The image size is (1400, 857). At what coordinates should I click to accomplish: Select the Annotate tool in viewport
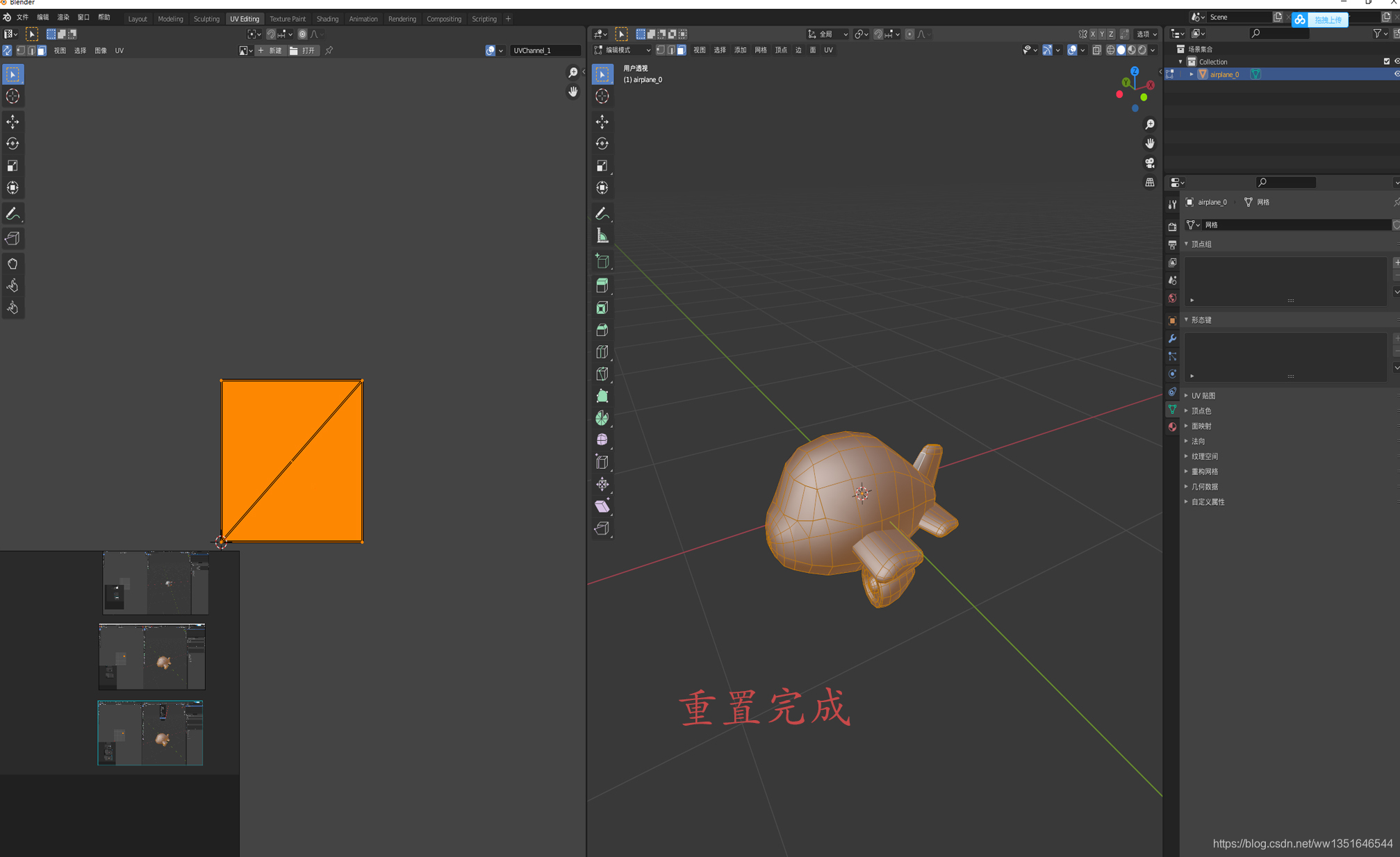[x=604, y=213]
